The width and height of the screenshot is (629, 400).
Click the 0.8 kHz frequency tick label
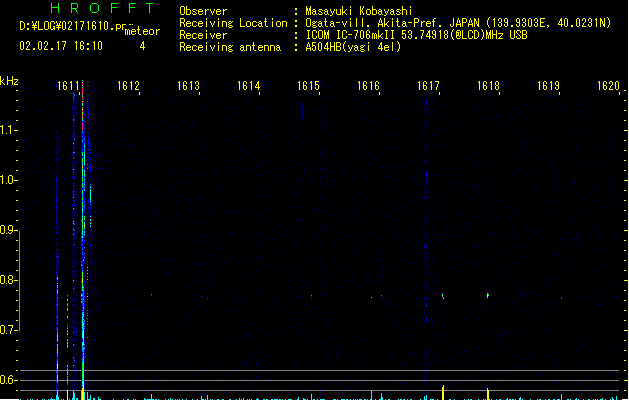click(8, 280)
